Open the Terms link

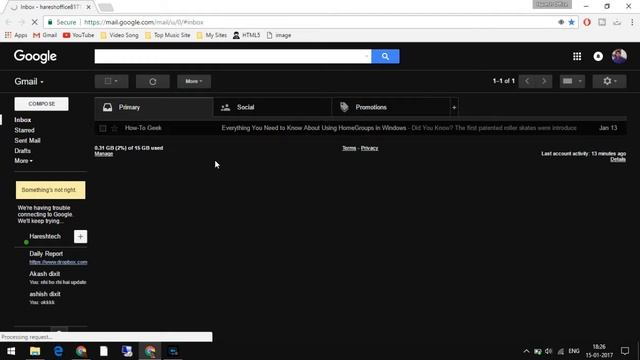click(349, 148)
